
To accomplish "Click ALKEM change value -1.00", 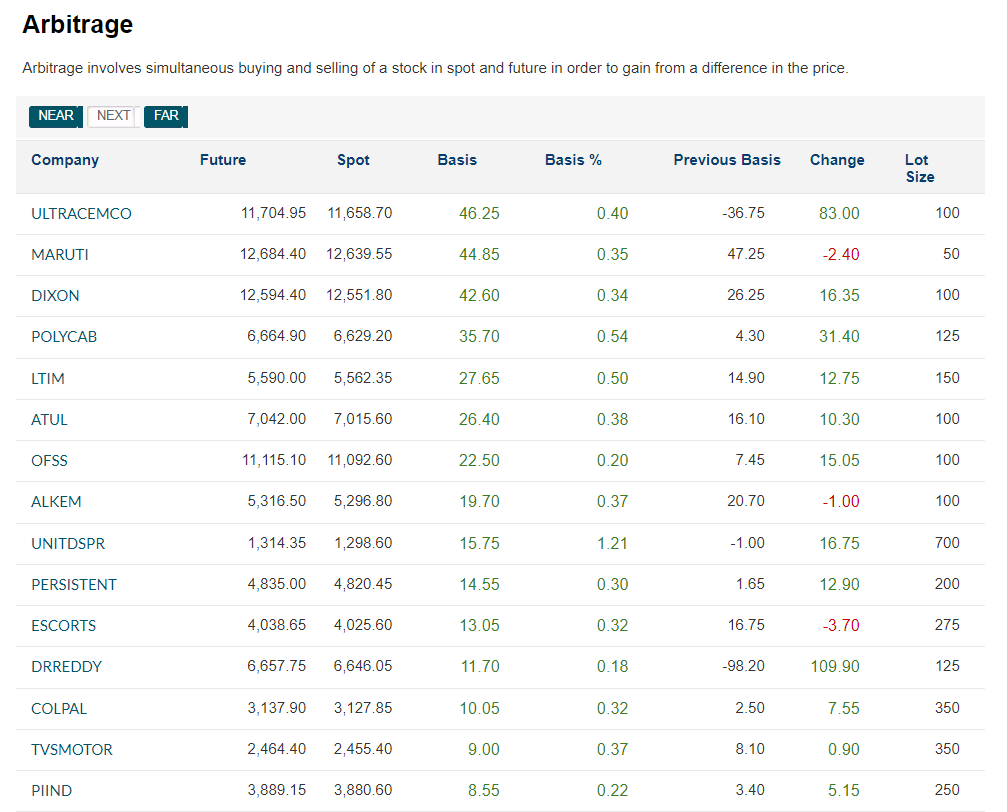I will click(x=841, y=502).
